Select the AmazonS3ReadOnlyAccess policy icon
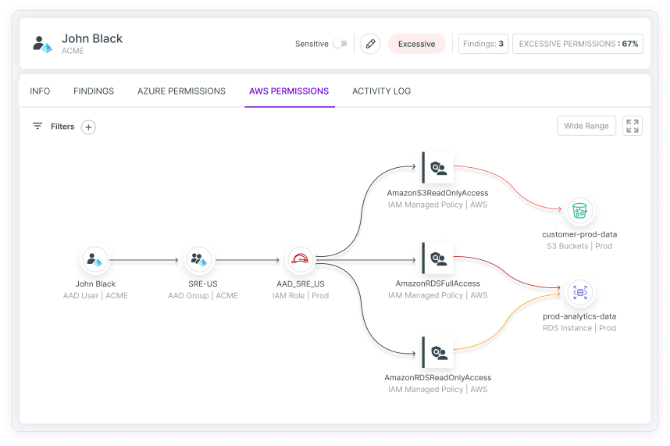This screenshot has height=446, width=670. pyautogui.click(x=437, y=167)
